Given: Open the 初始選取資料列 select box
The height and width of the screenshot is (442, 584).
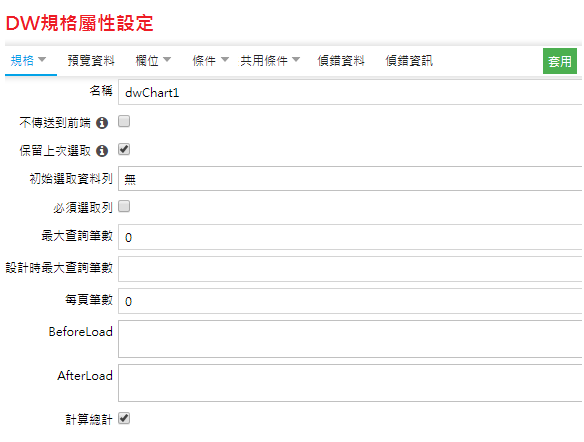Looking at the screenshot, I should [350, 179].
